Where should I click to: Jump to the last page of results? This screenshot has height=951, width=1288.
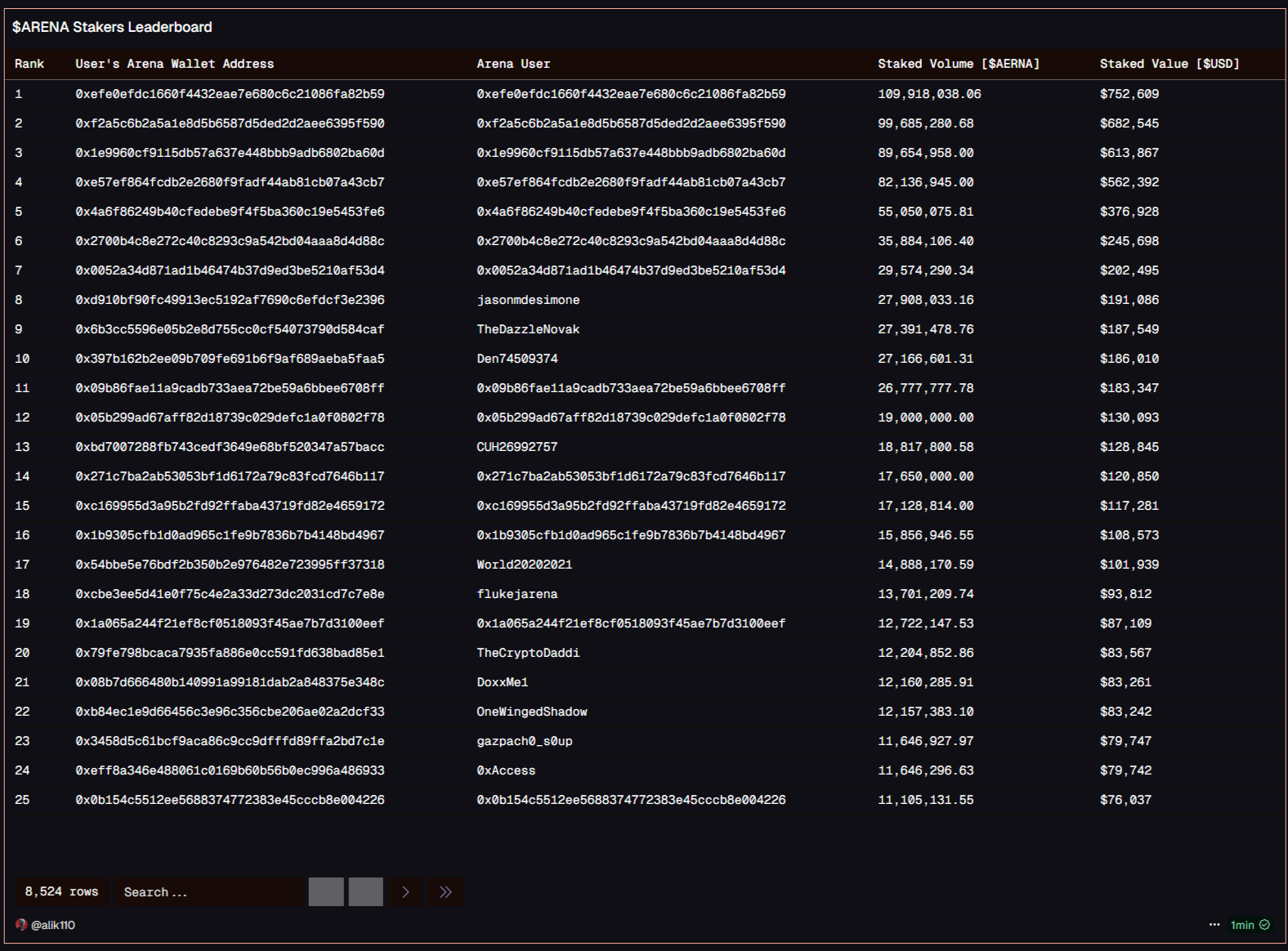[445, 892]
